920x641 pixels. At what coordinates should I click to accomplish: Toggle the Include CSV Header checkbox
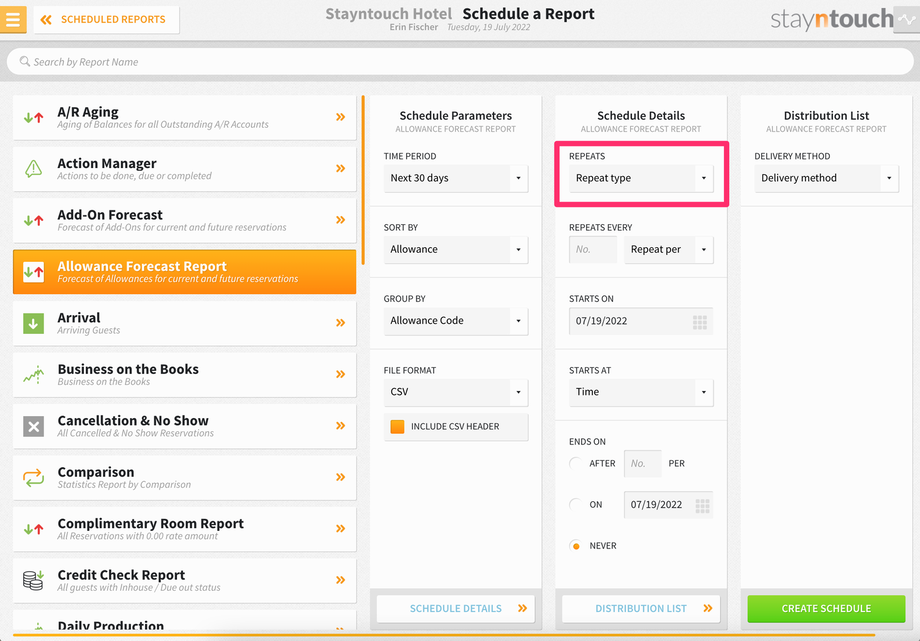pyautogui.click(x=397, y=427)
